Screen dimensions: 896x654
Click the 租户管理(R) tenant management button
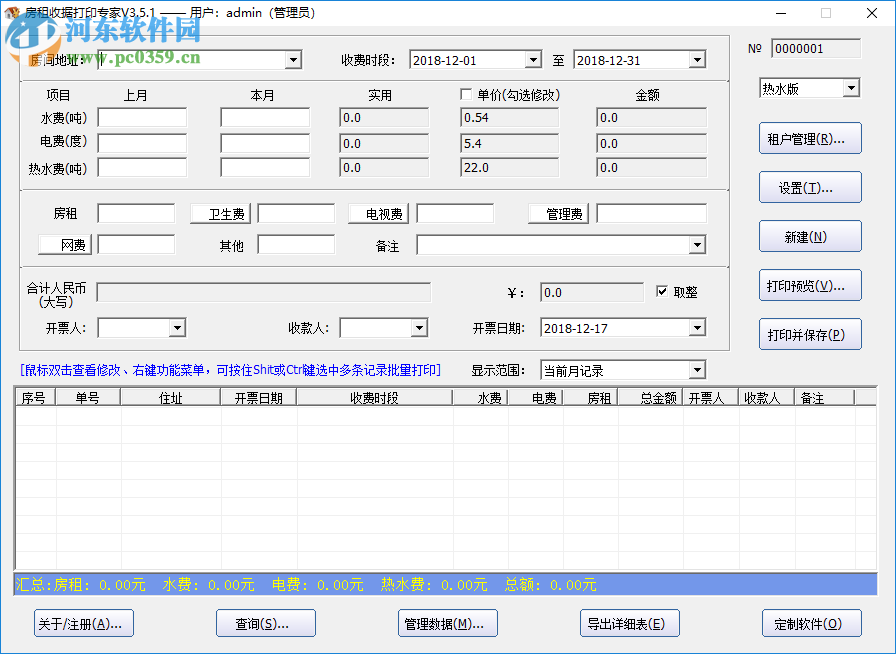coord(809,138)
